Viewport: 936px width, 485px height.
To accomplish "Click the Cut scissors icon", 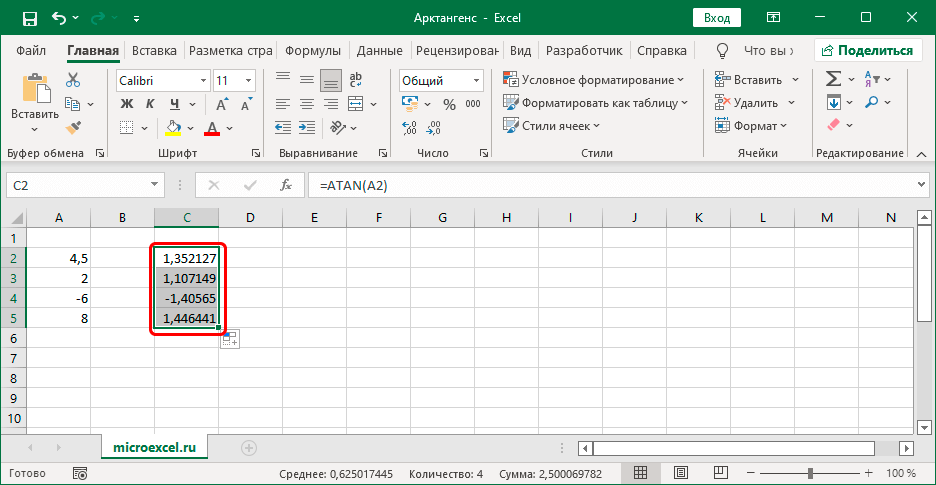I will coord(73,80).
